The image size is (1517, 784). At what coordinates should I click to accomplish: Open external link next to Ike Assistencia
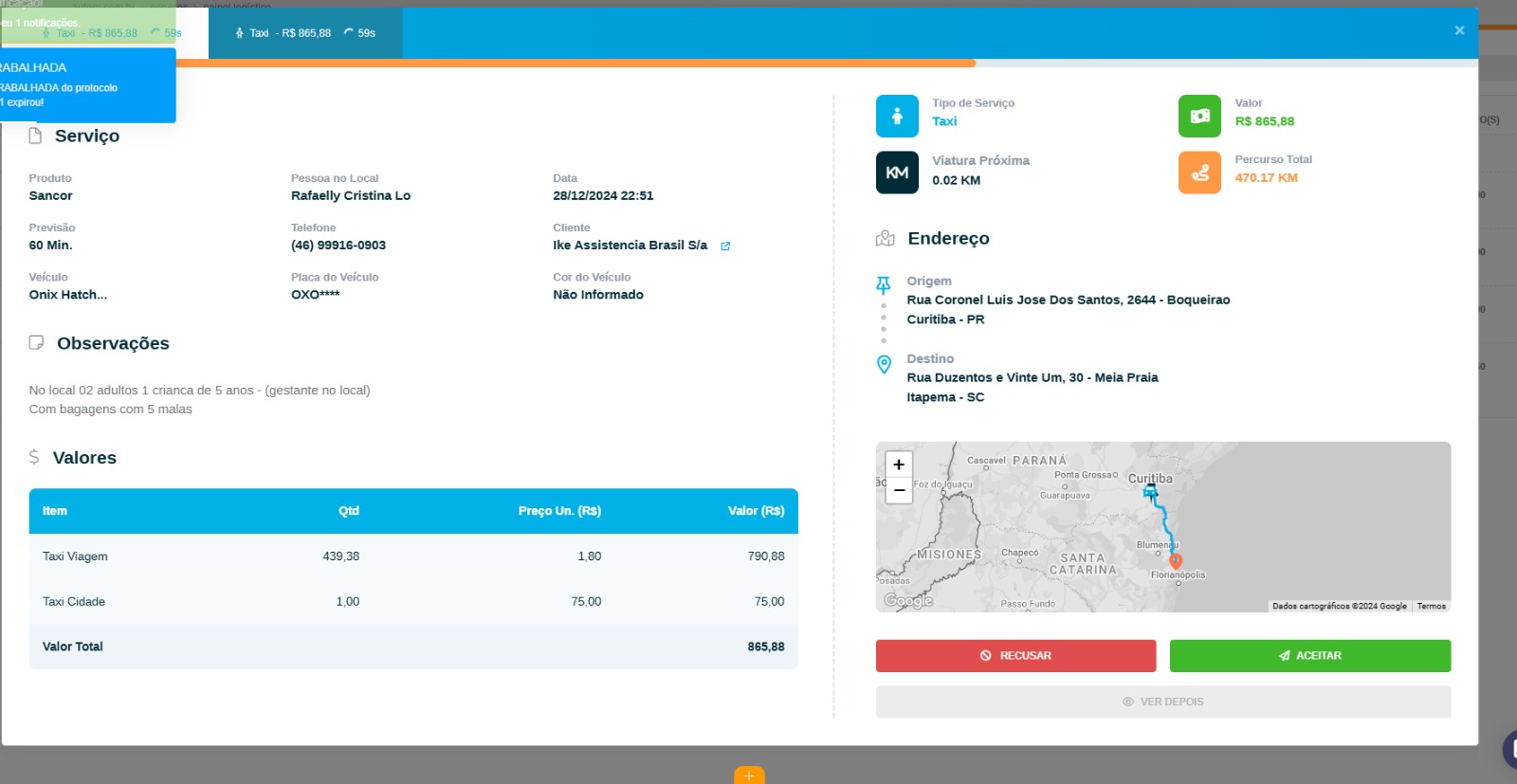point(725,246)
